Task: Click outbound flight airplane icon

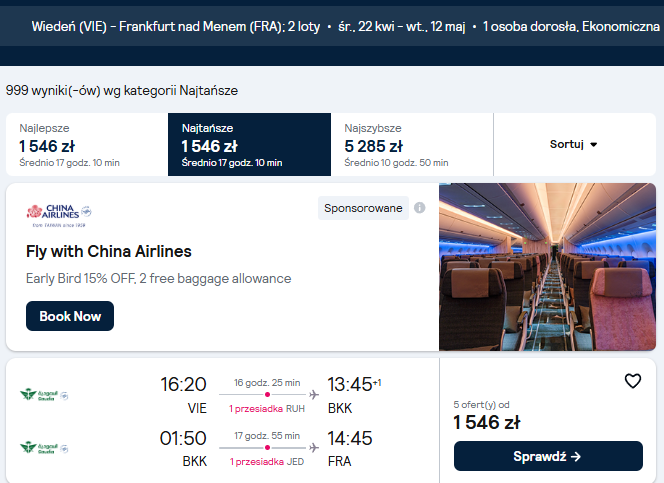Action: 314,395
